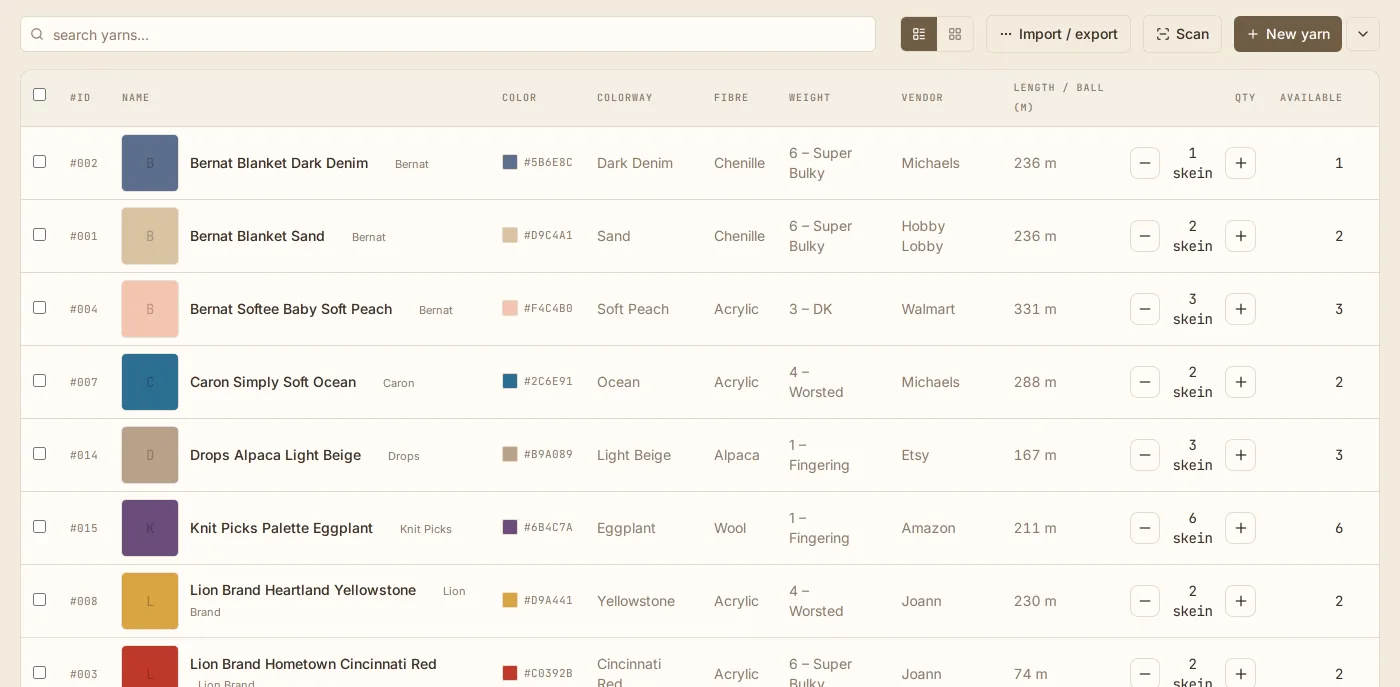Viewport: 1400px width, 687px height.
Task: Sort by the Weight column header
Action: tap(810, 98)
